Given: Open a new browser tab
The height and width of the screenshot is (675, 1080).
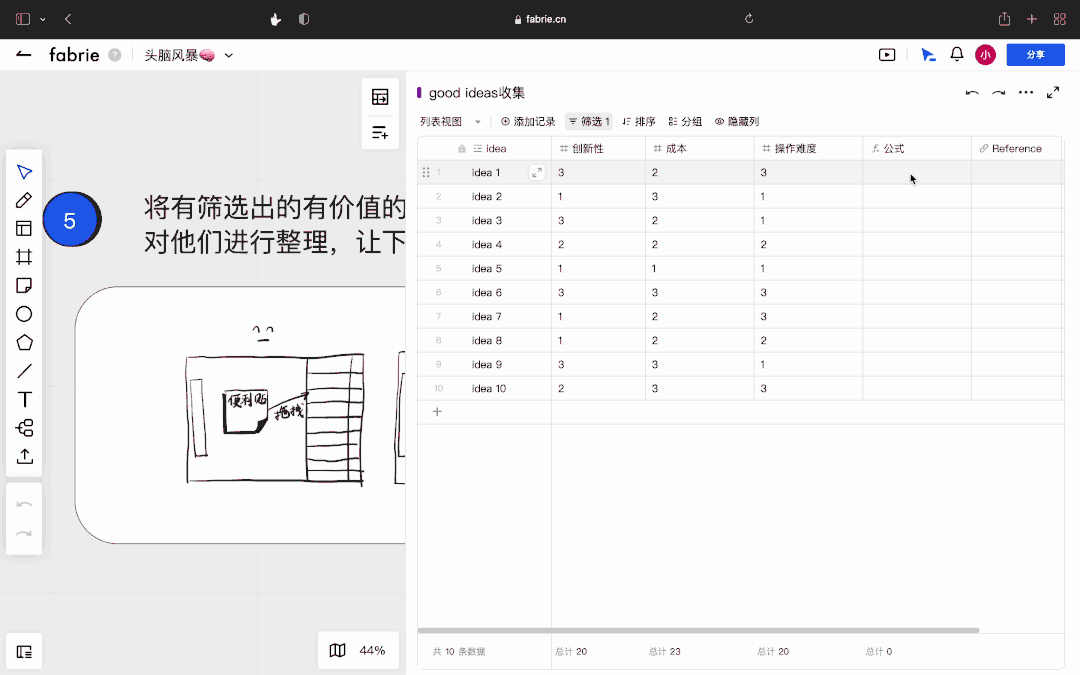Looking at the screenshot, I should [1031, 19].
